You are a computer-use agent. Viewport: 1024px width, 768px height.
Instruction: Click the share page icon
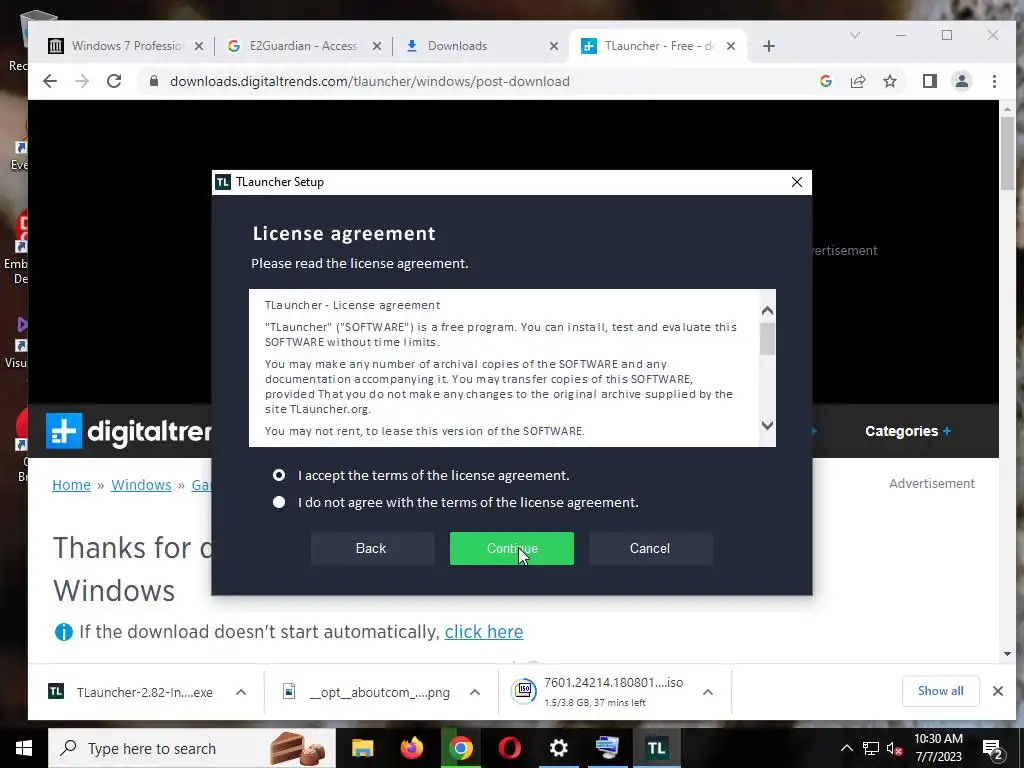click(858, 81)
